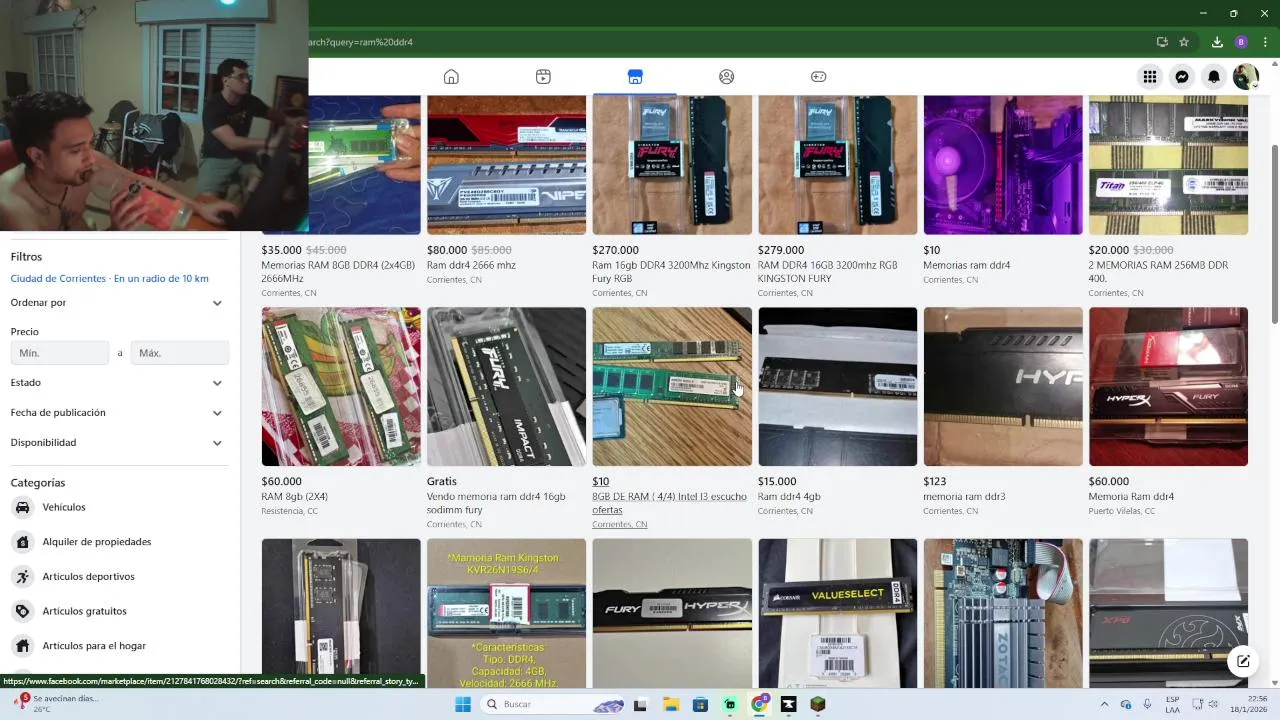Open the XPG memory listing photo
This screenshot has width=1280, height=720.
tap(1168, 613)
